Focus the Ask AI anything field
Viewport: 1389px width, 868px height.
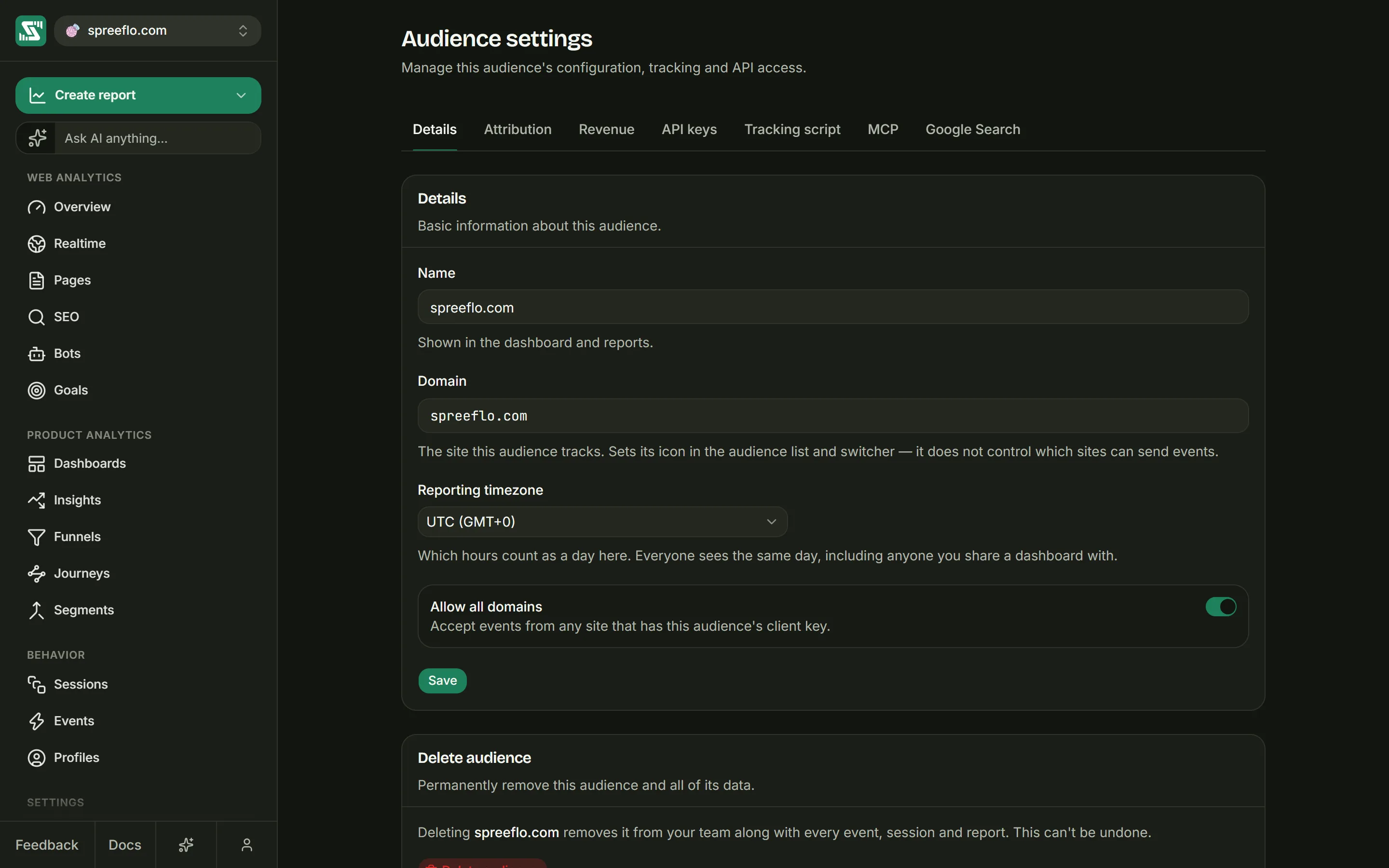[x=157, y=138]
